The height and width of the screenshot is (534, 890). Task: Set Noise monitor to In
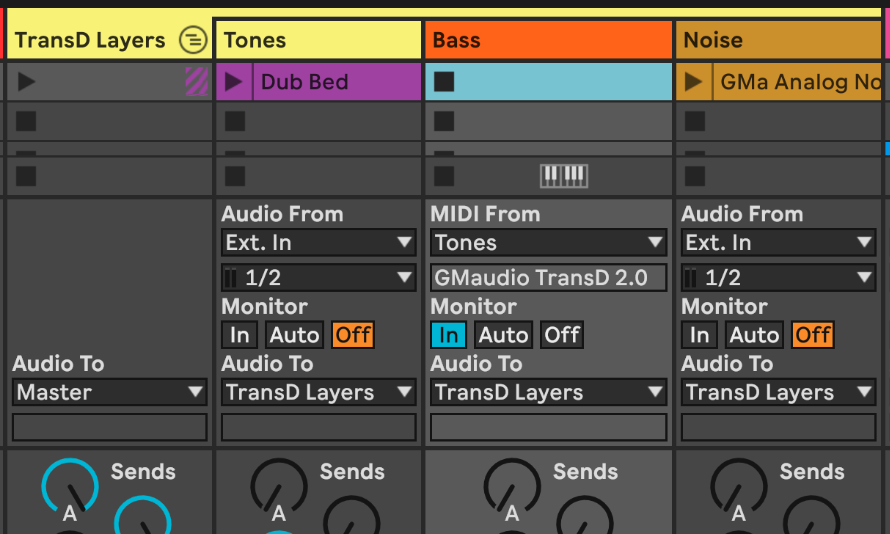point(699,335)
